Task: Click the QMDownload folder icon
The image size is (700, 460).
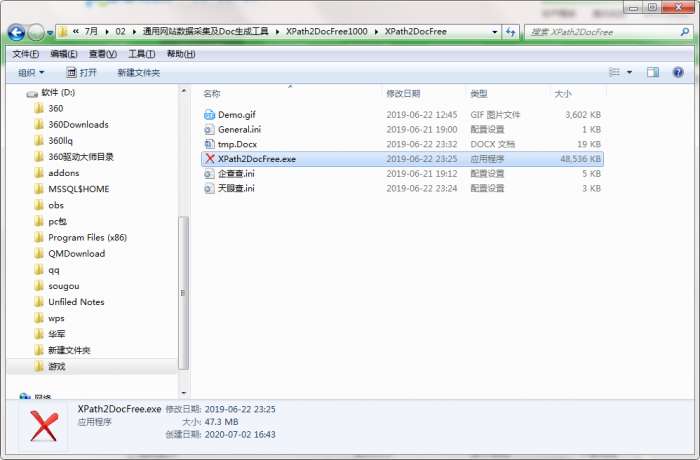Action: (x=39, y=254)
